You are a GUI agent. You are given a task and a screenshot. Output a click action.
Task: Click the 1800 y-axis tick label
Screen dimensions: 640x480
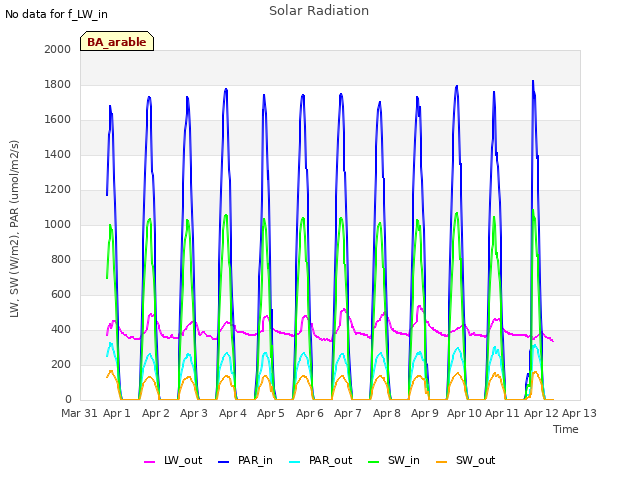click(x=58, y=84)
